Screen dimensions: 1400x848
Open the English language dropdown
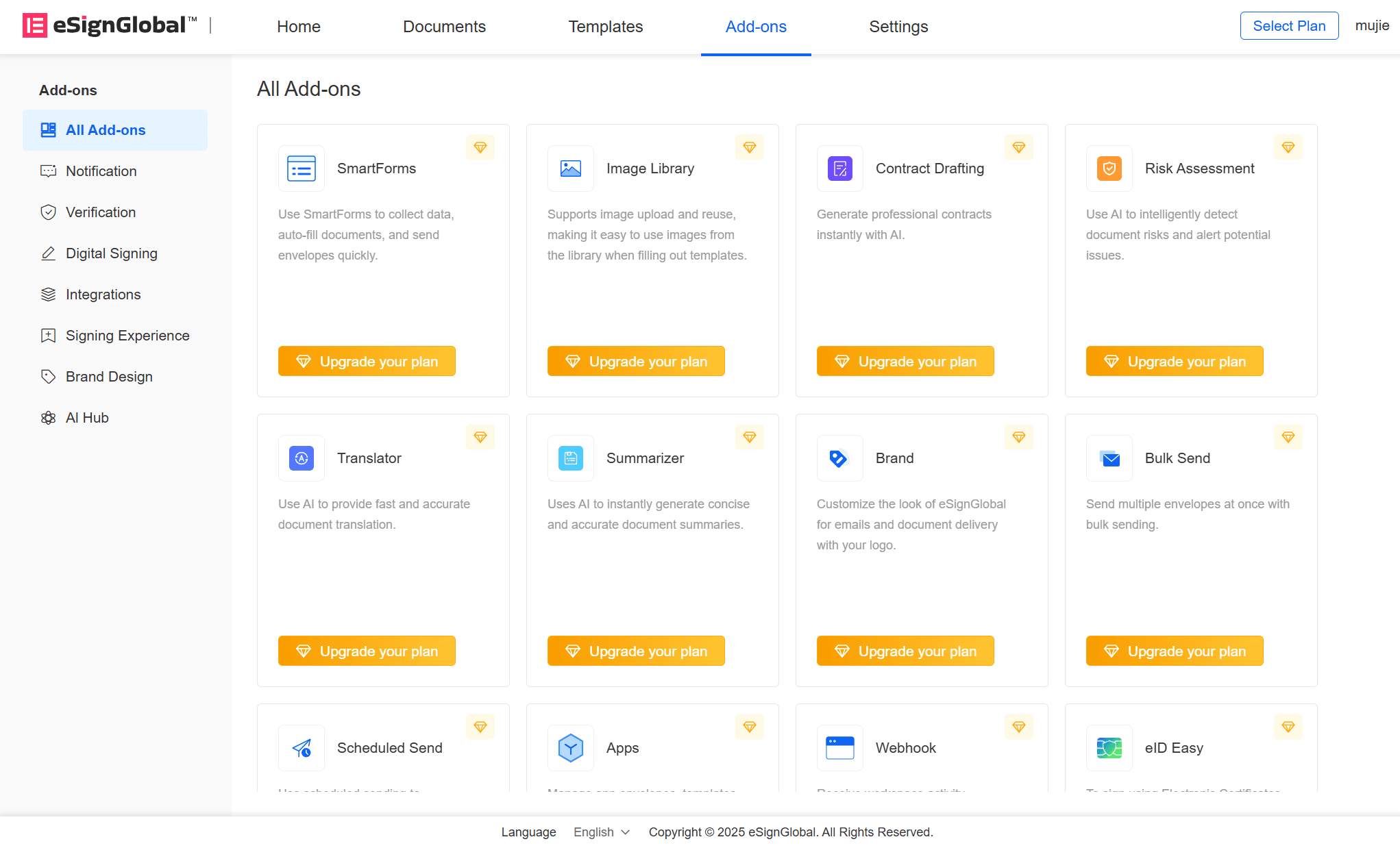point(602,832)
